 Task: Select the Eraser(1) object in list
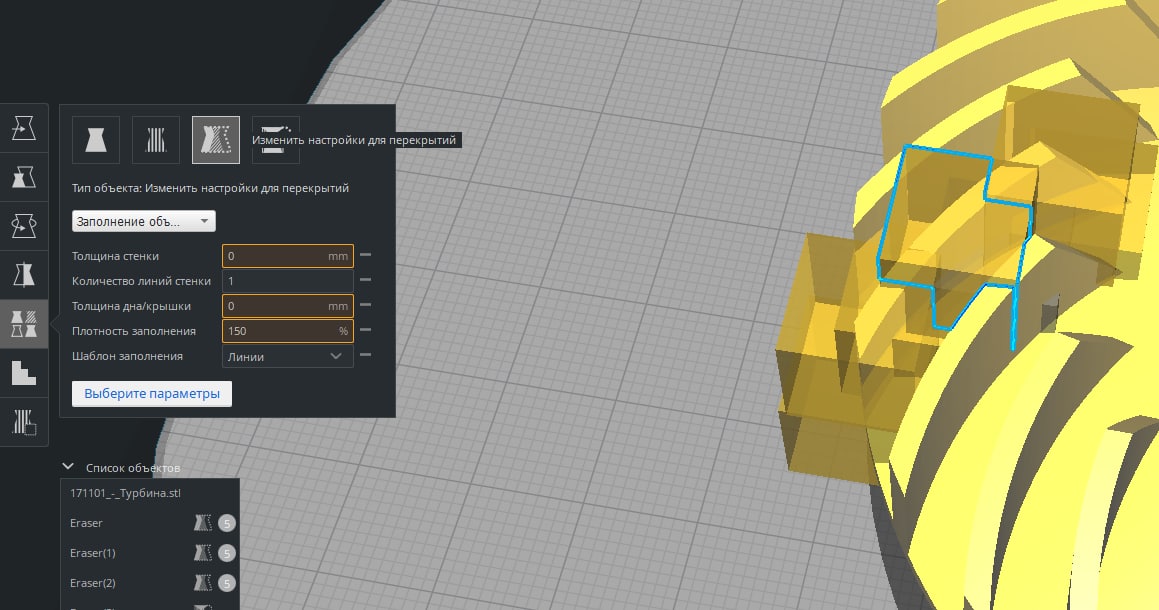click(93, 553)
